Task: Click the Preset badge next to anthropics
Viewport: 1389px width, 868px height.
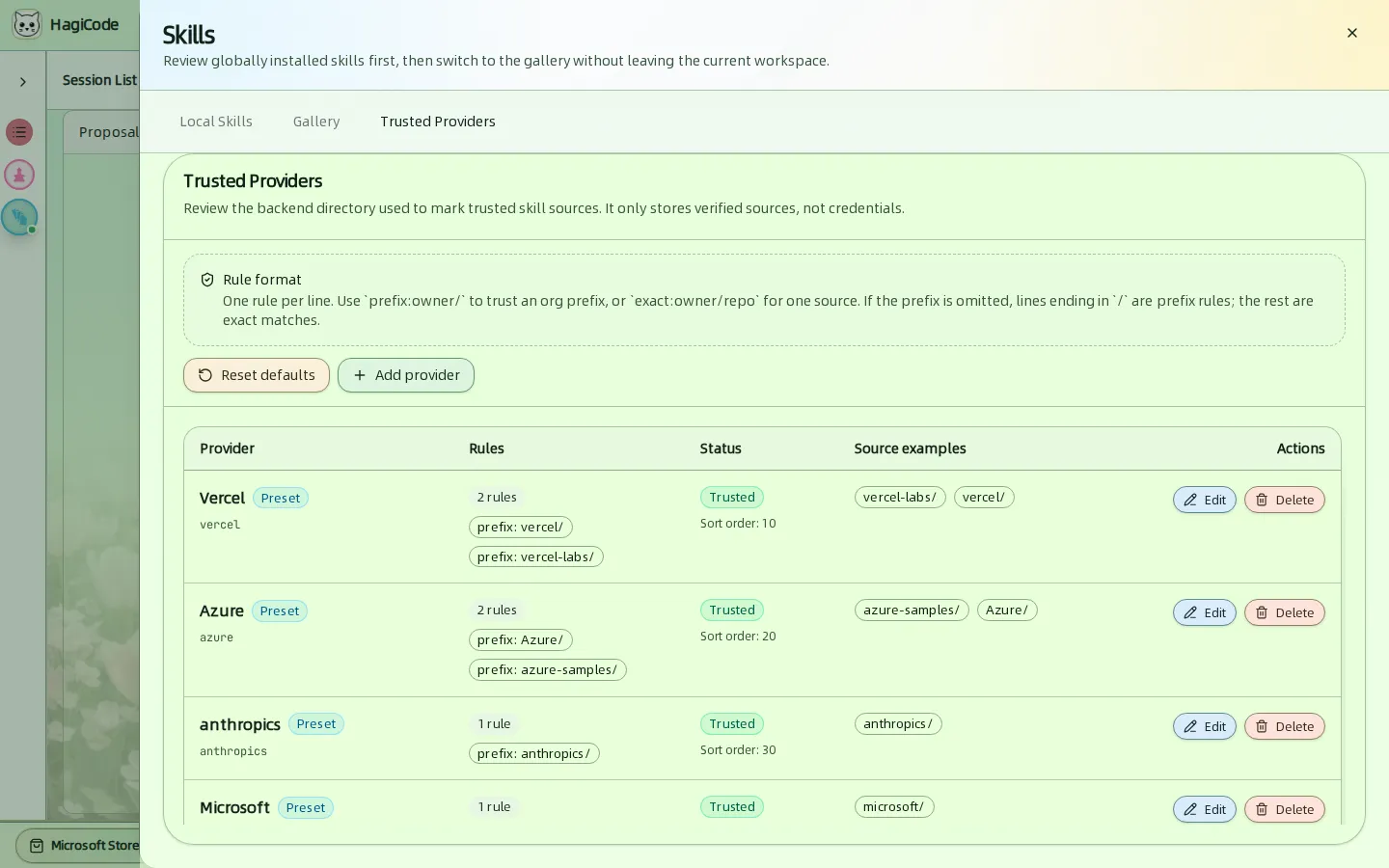Action: point(316,724)
